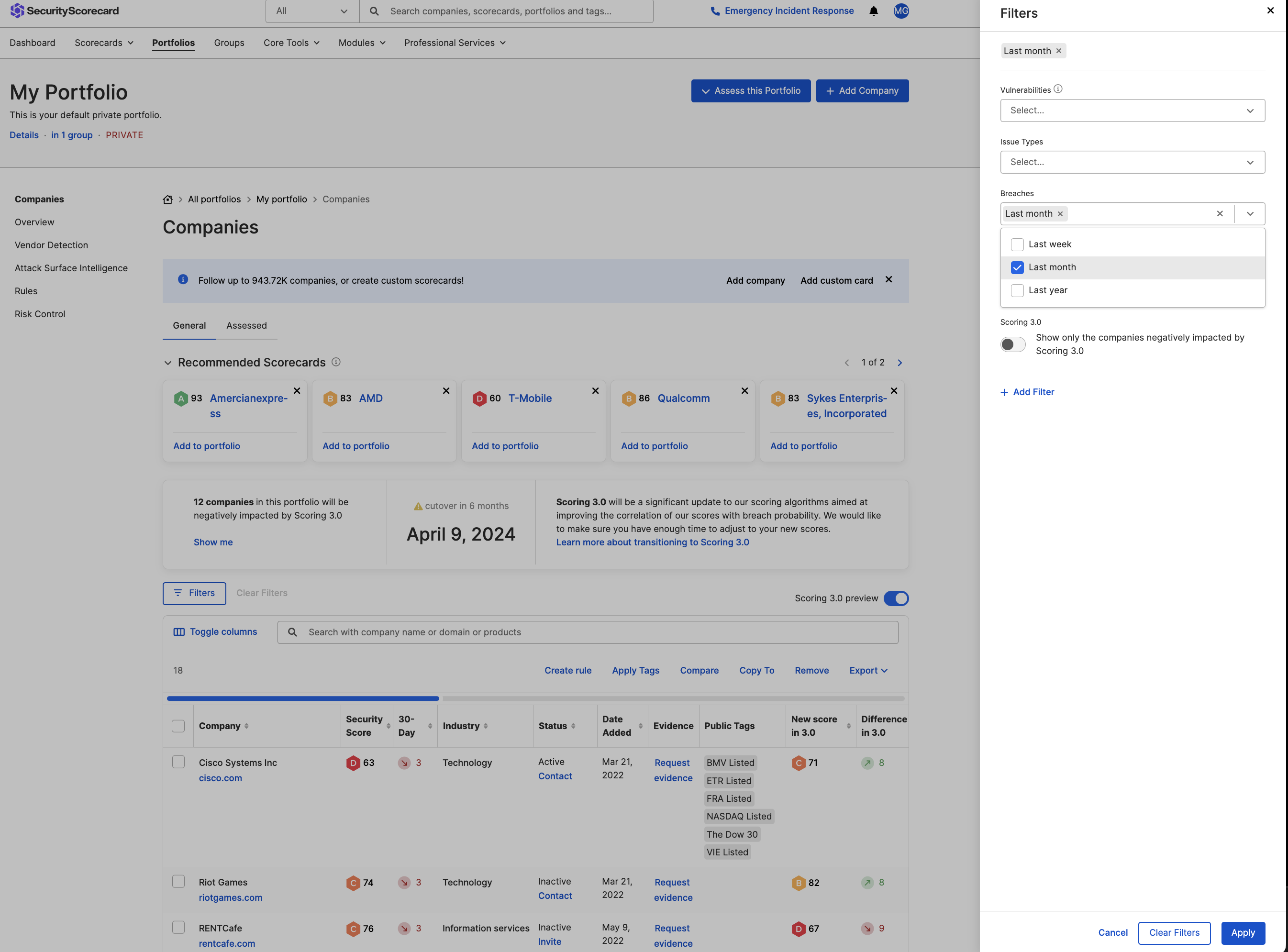Open the Issue Types select dropdown
This screenshot has height=952, width=1288.
coord(1133,163)
